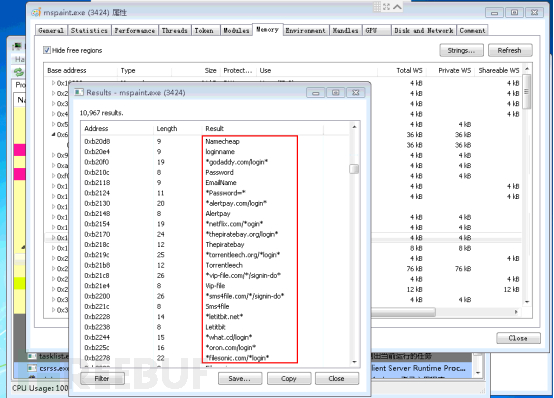Switch to the Threads tab

point(175,30)
